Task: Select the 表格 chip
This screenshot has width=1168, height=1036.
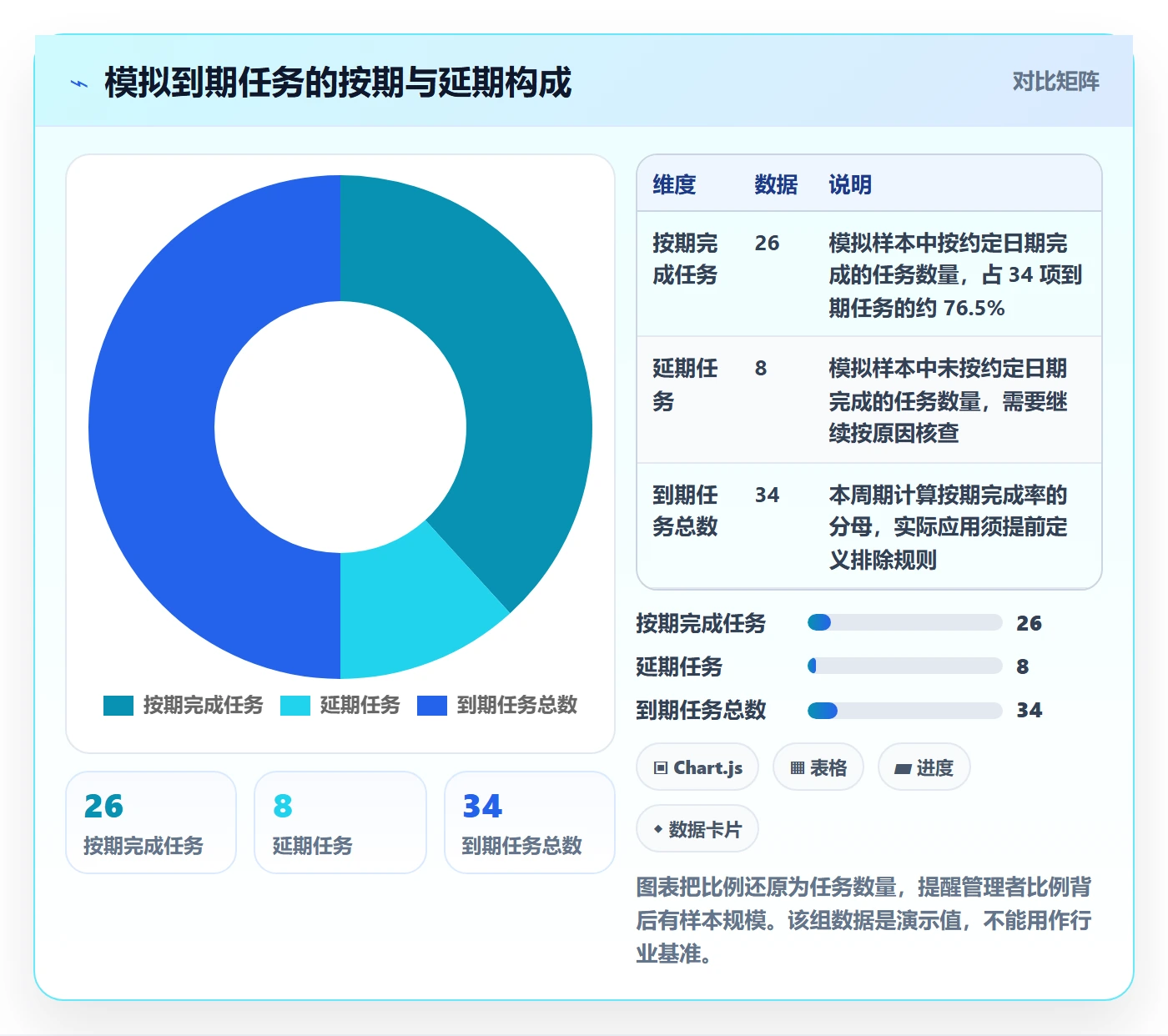Action: (x=818, y=767)
